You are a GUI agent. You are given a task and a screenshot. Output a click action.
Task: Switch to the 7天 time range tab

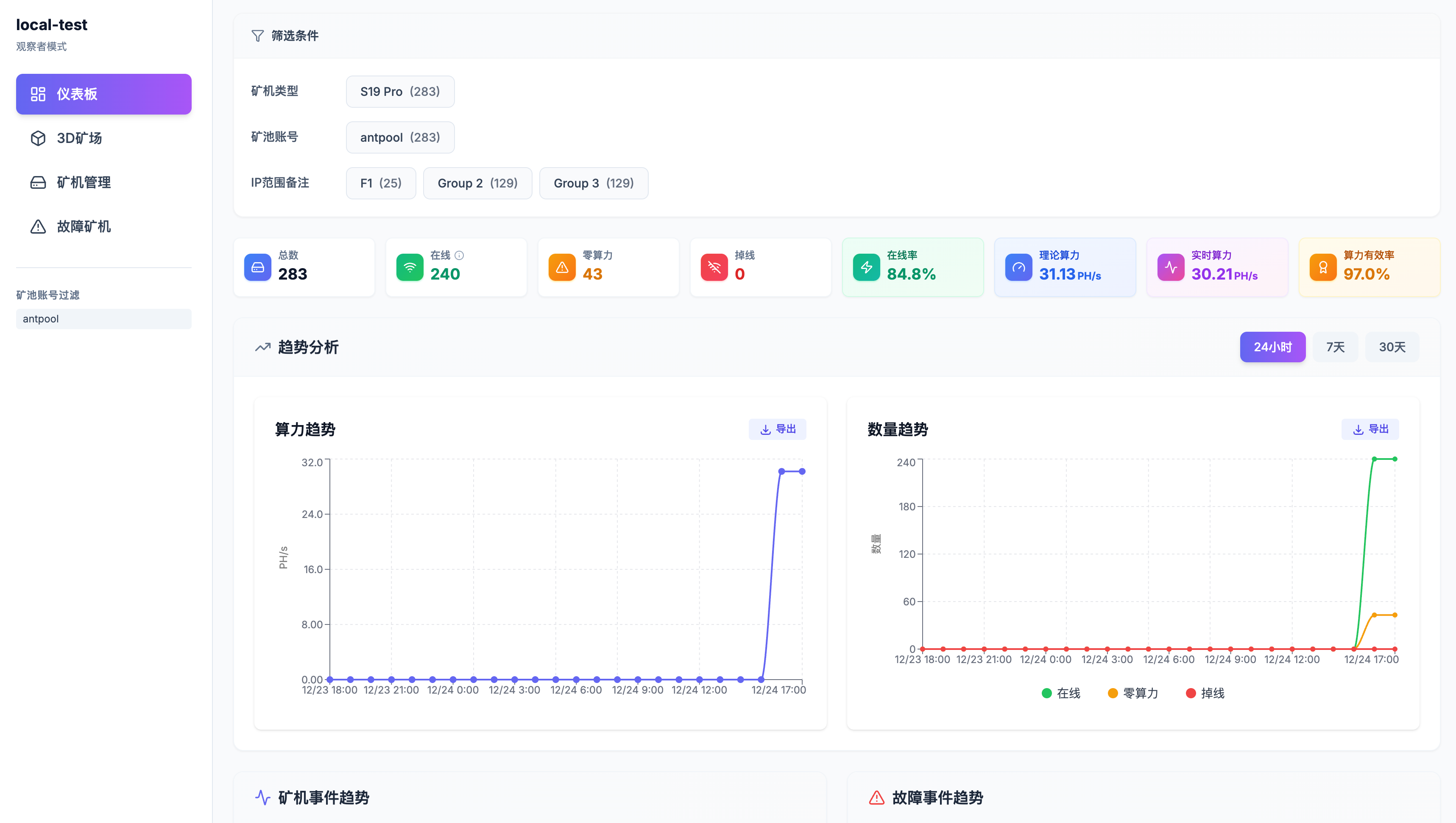[x=1335, y=347]
